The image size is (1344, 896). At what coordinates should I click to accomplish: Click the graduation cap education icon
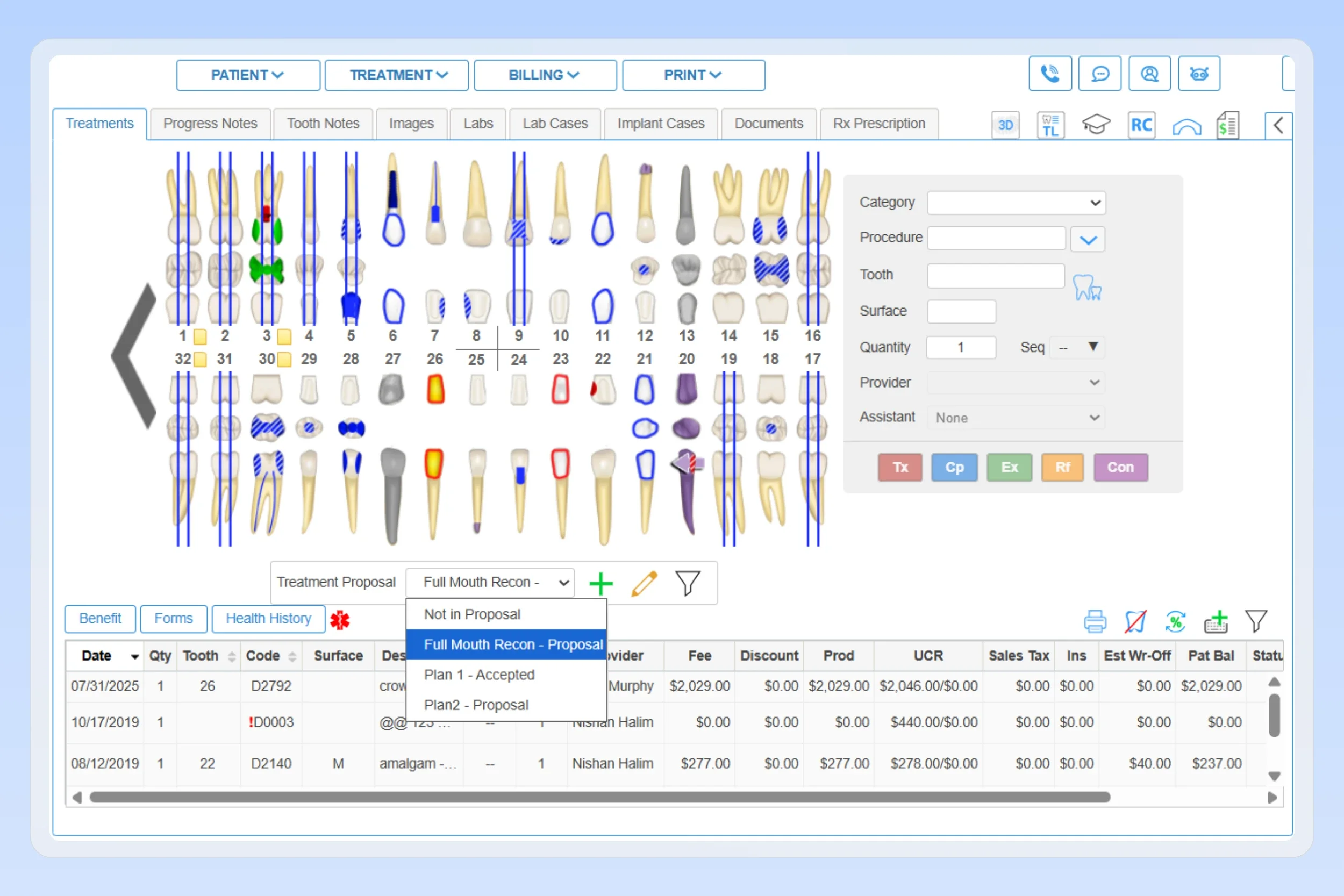coord(1096,125)
